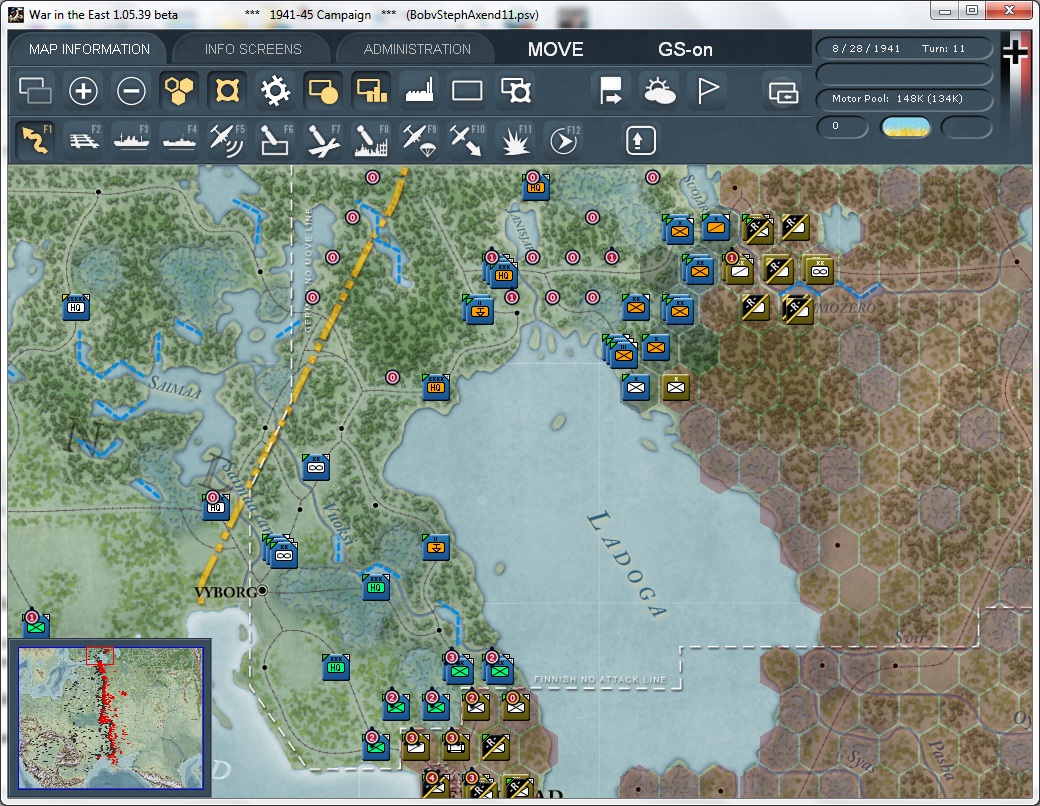The height and width of the screenshot is (806, 1040).
Task: Select the XXXX HQ counter west of Saimaa
Action: pos(76,307)
